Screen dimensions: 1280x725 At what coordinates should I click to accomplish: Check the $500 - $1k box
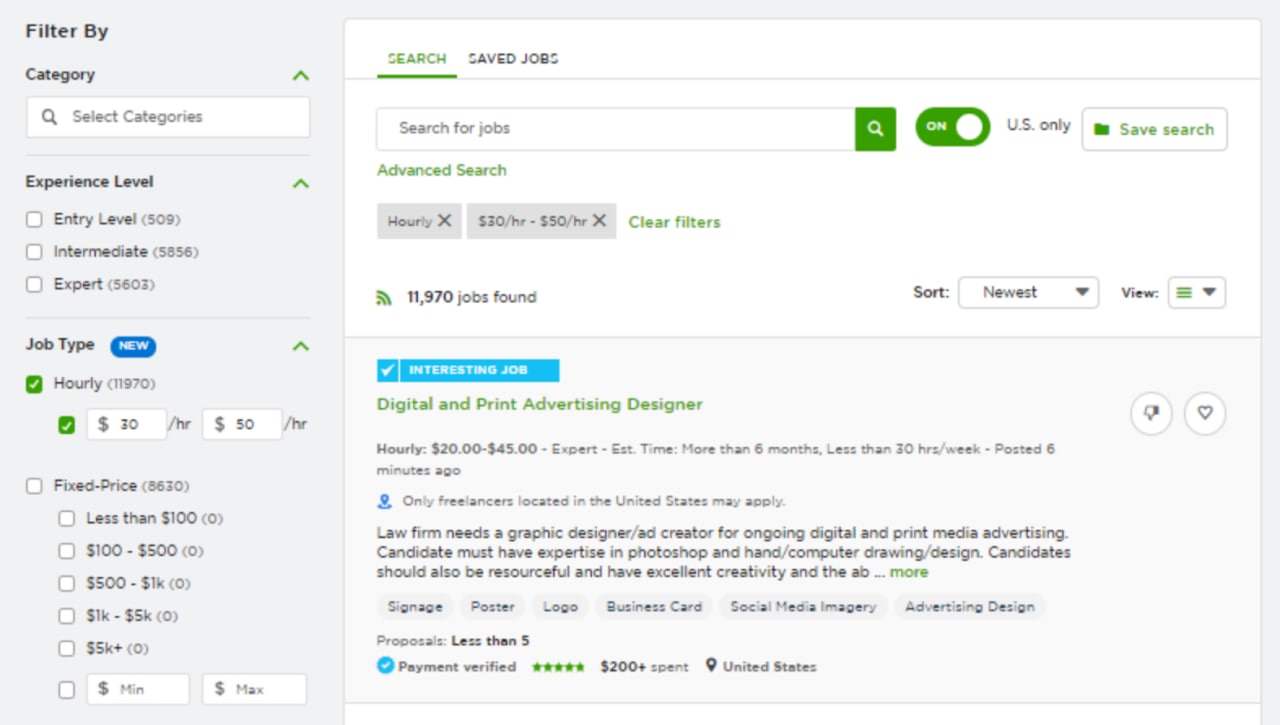(x=67, y=584)
